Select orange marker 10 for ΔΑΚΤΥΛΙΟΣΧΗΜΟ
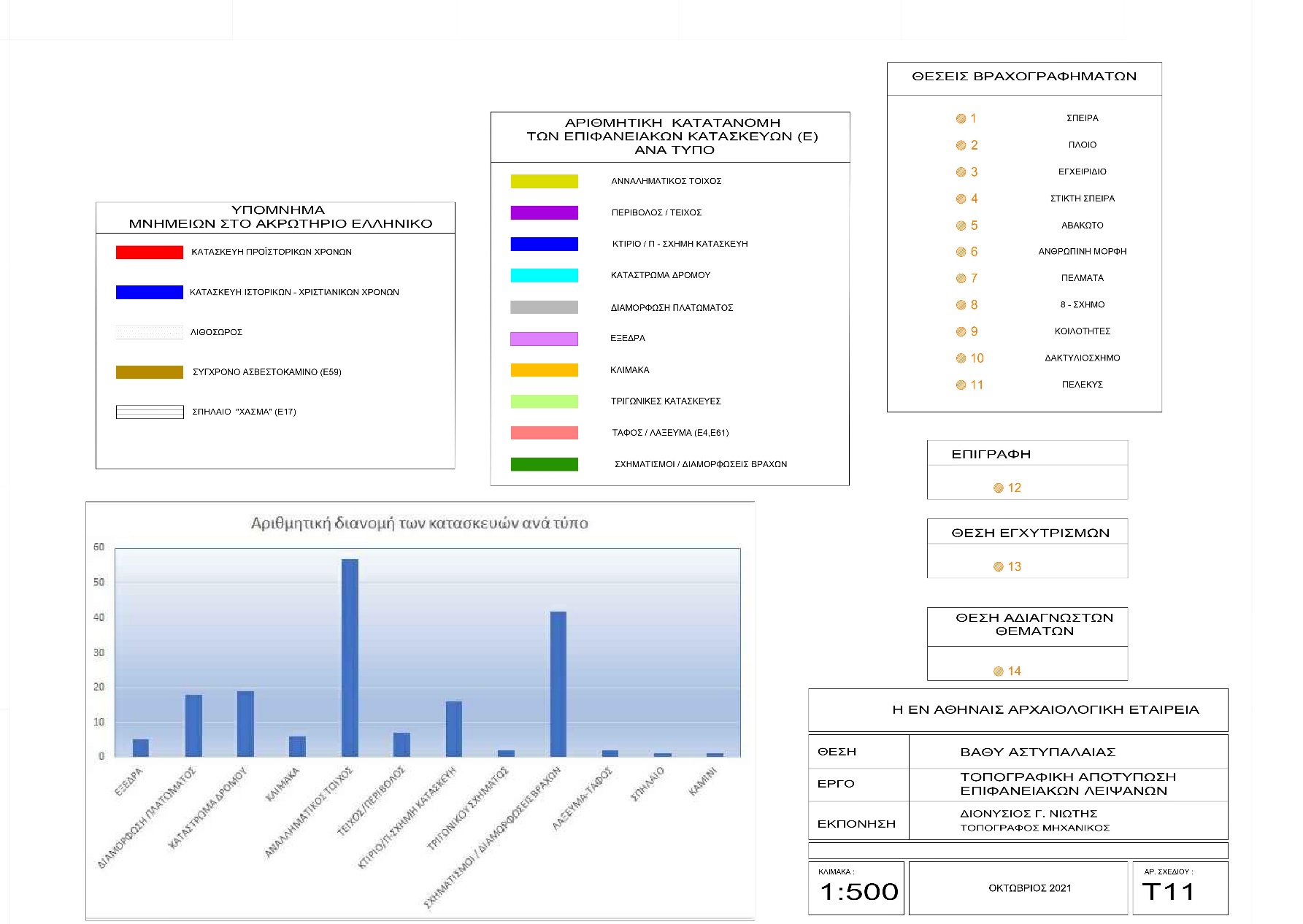1303x924 pixels. [961, 358]
